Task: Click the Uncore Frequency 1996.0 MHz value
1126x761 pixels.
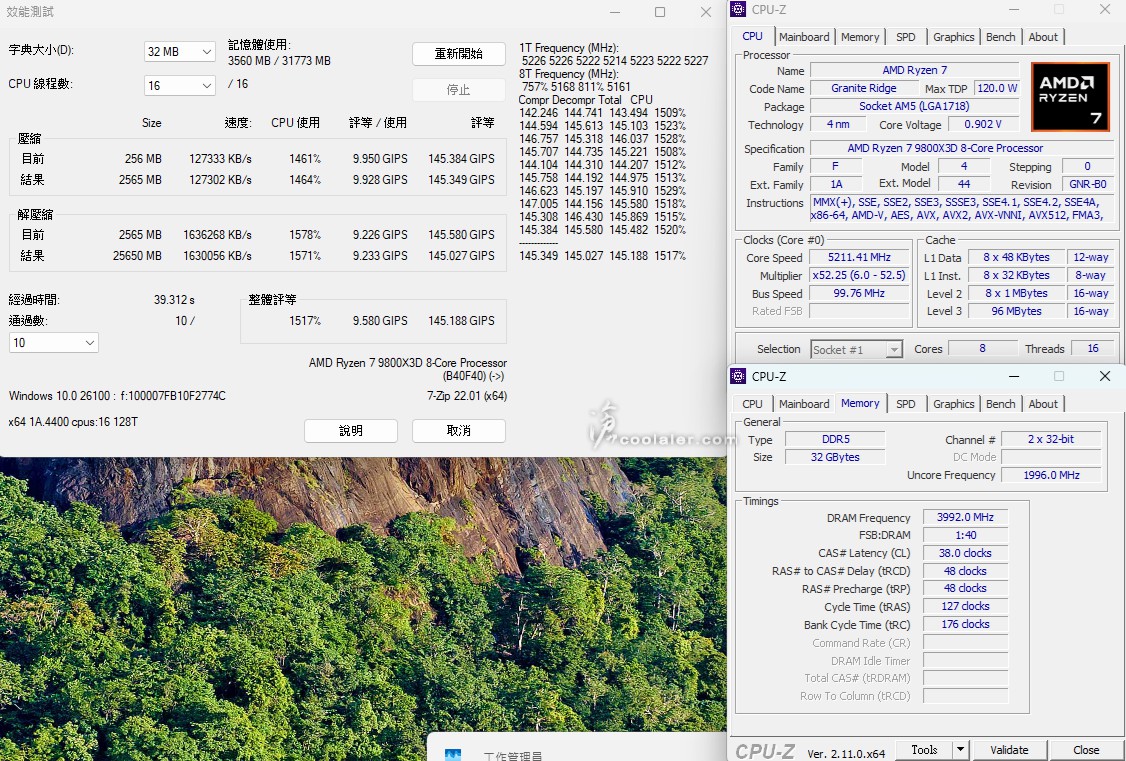Action: coord(1051,475)
